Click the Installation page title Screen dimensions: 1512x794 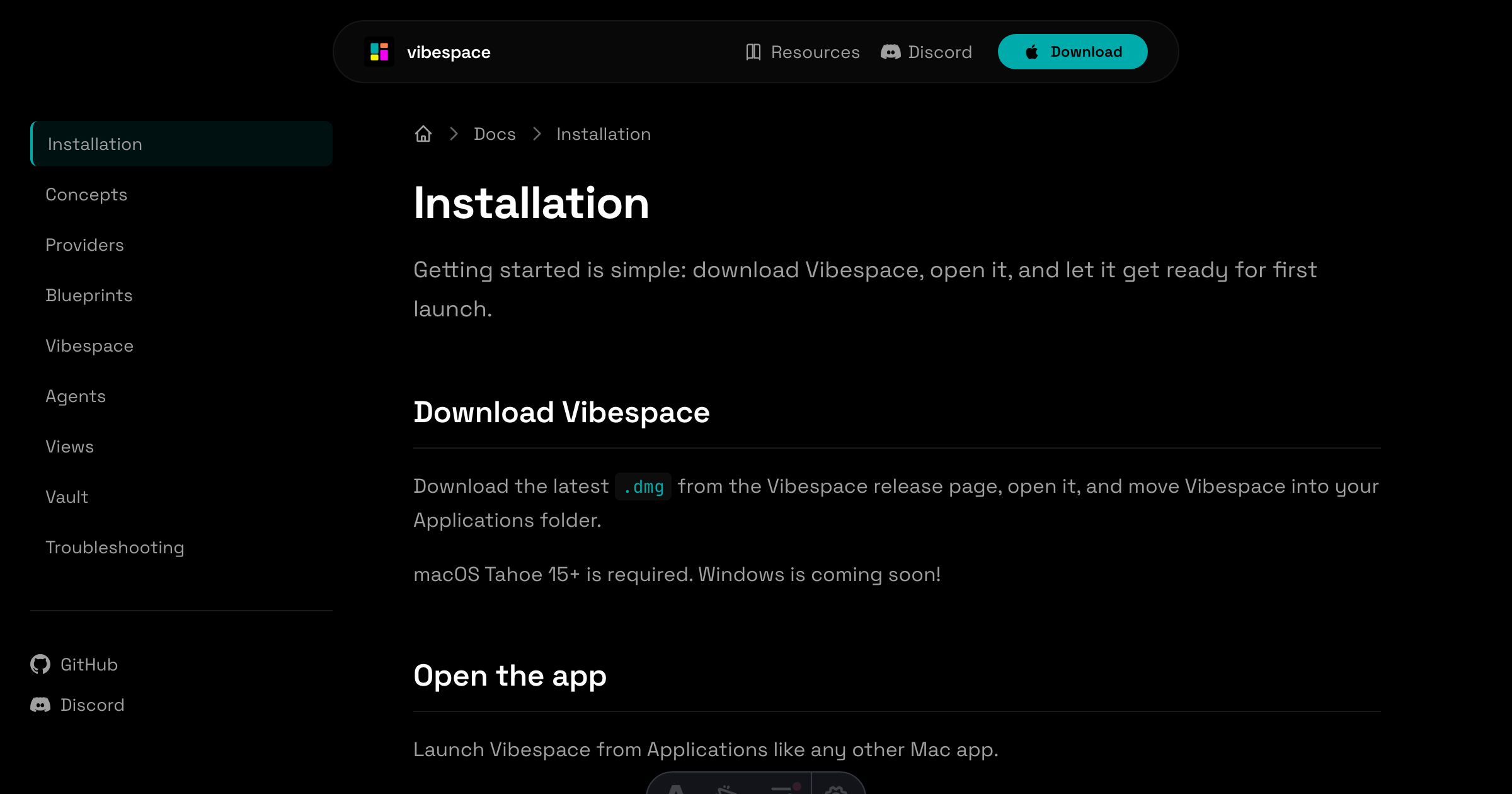(x=531, y=203)
